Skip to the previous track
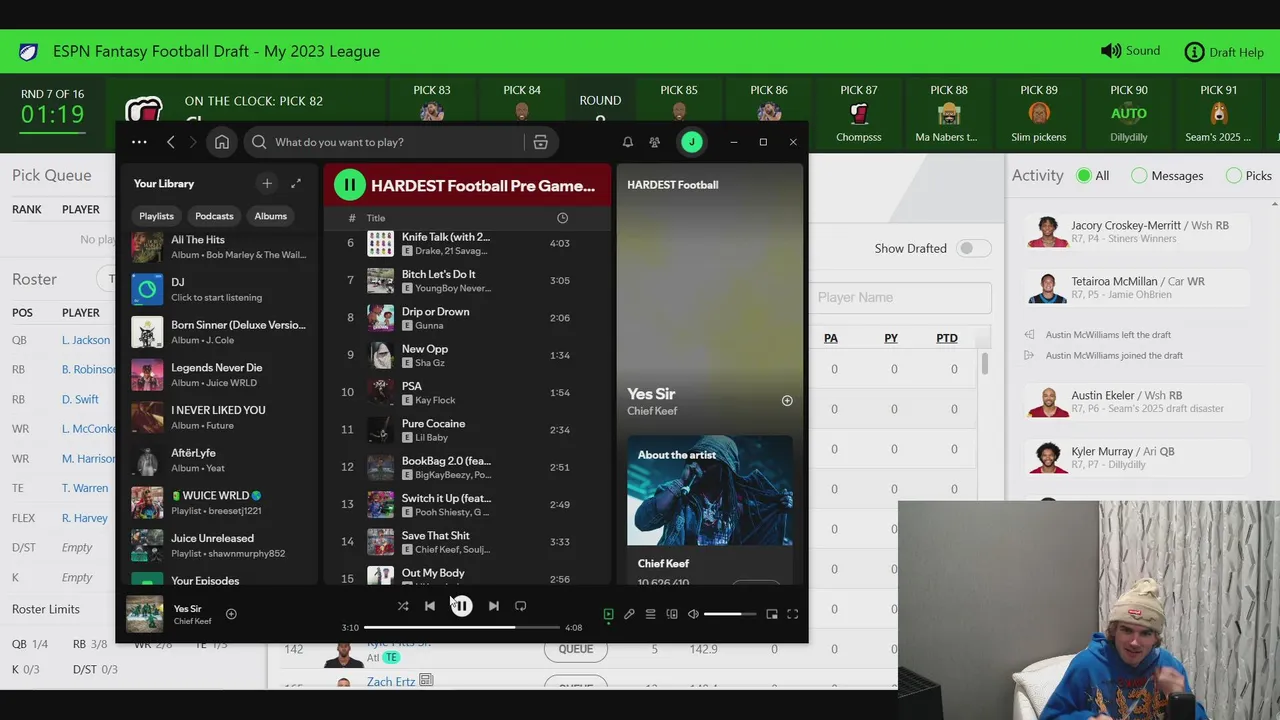Screen dimensions: 1280x720 tap(430, 606)
